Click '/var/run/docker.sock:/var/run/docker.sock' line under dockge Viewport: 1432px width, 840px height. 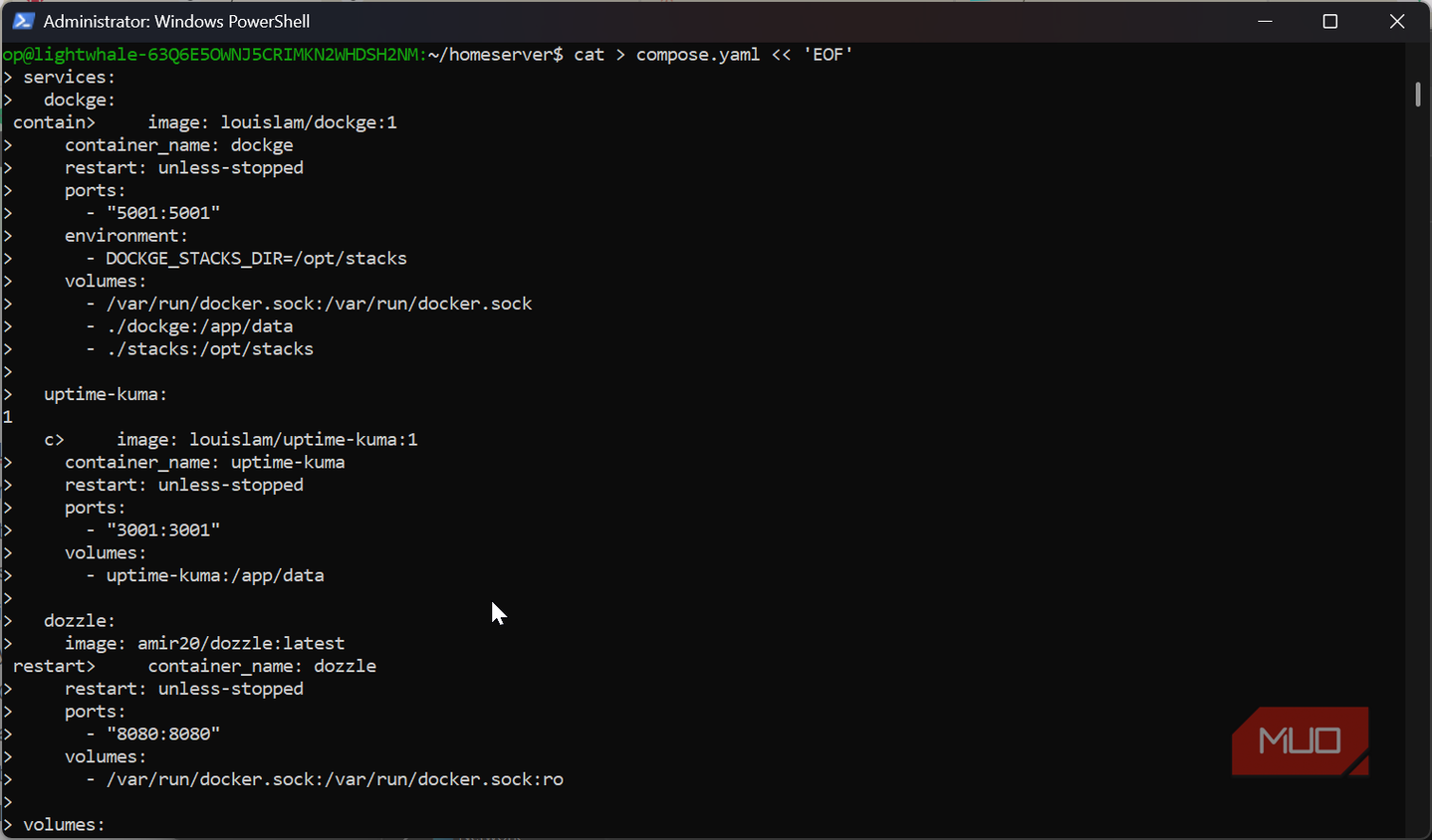pyautogui.click(x=319, y=304)
